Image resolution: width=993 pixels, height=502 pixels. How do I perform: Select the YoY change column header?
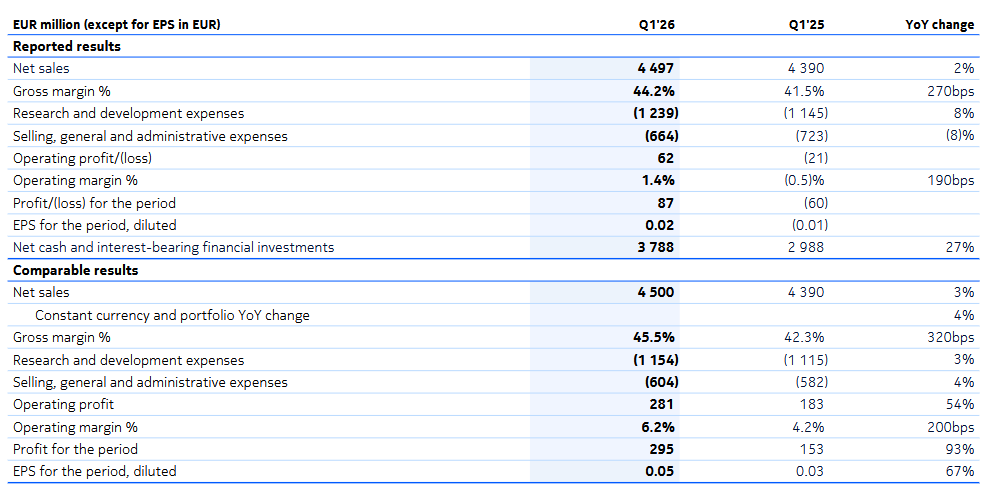pyautogui.click(x=939, y=24)
